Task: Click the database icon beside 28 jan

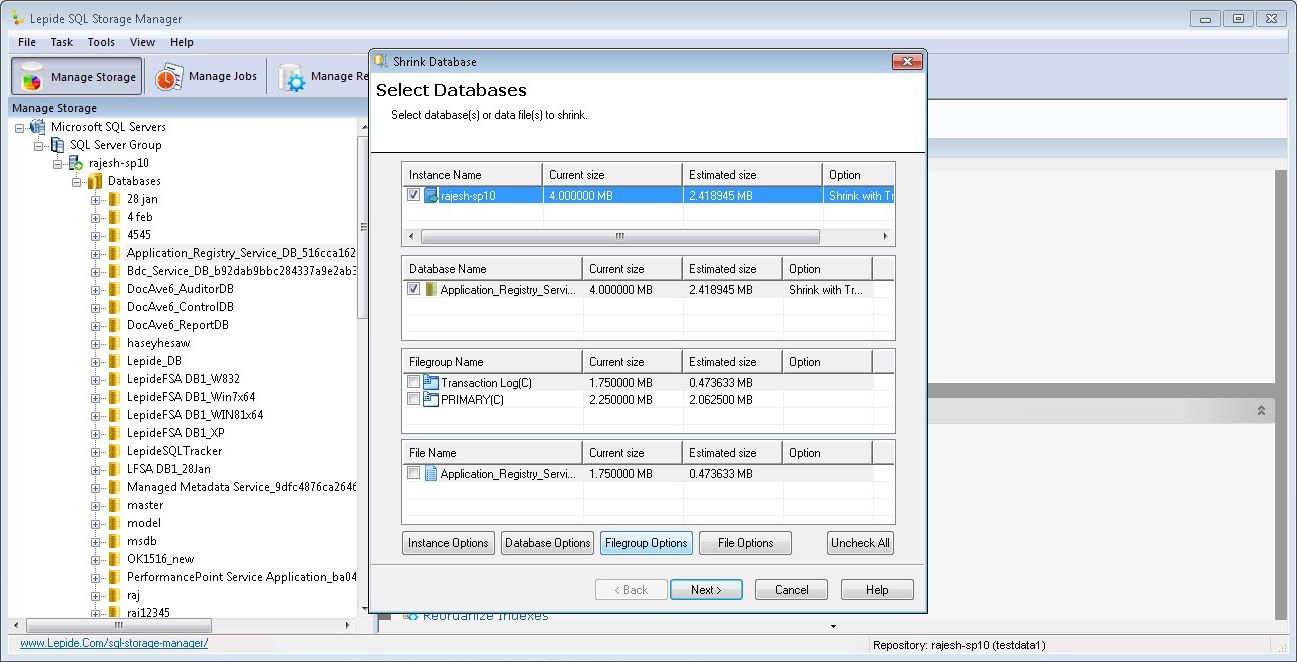Action: [x=113, y=199]
